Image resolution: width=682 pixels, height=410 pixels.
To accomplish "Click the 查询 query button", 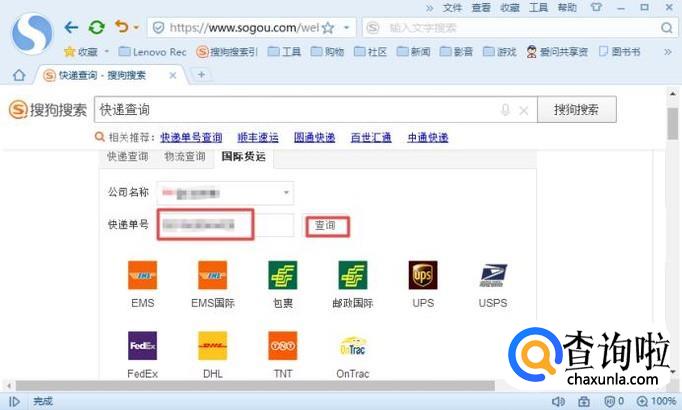I will (x=327, y=226).
